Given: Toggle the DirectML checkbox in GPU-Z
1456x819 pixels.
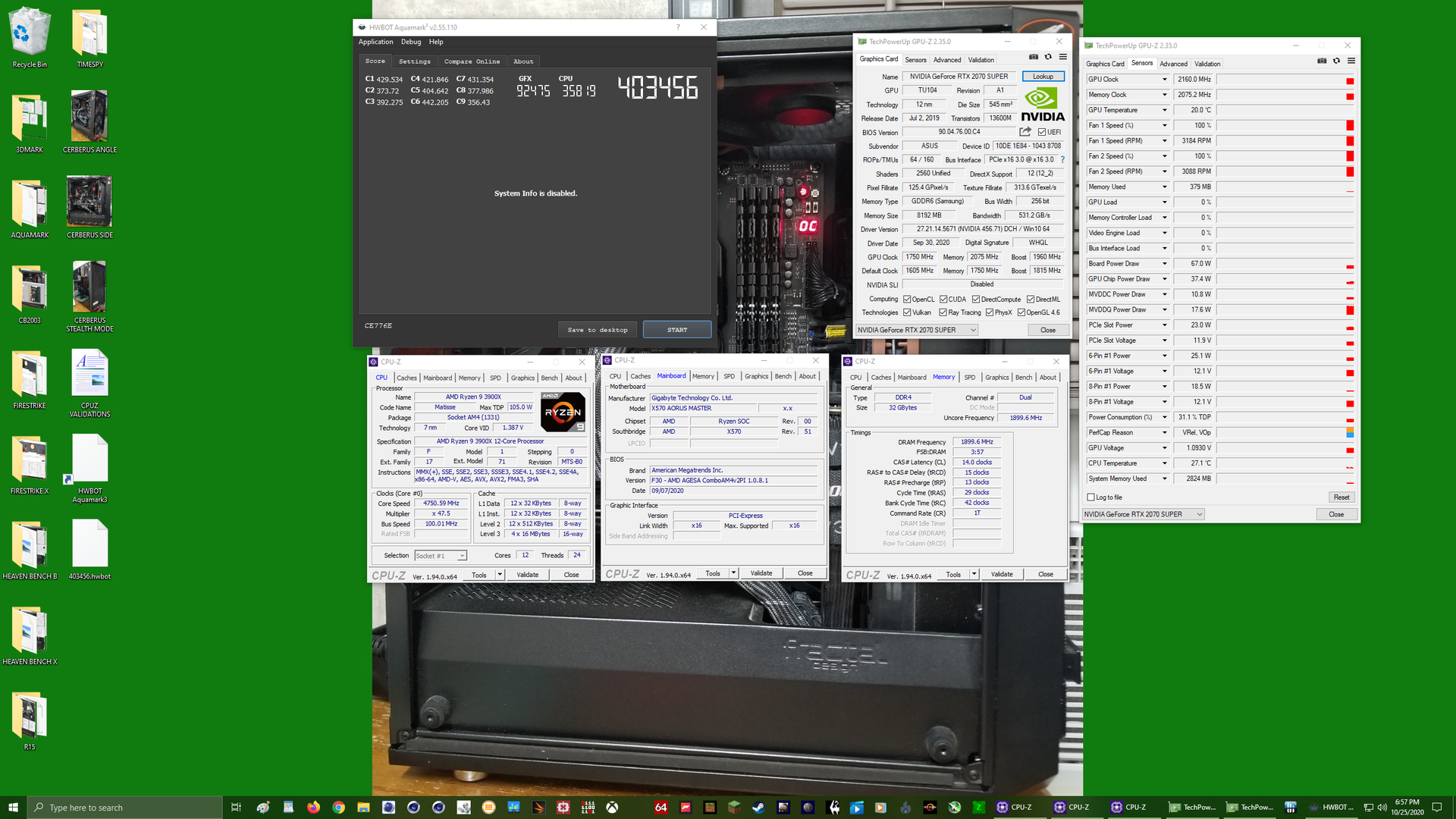Looking at the screenshot, I should click(x=1031, y=300).
